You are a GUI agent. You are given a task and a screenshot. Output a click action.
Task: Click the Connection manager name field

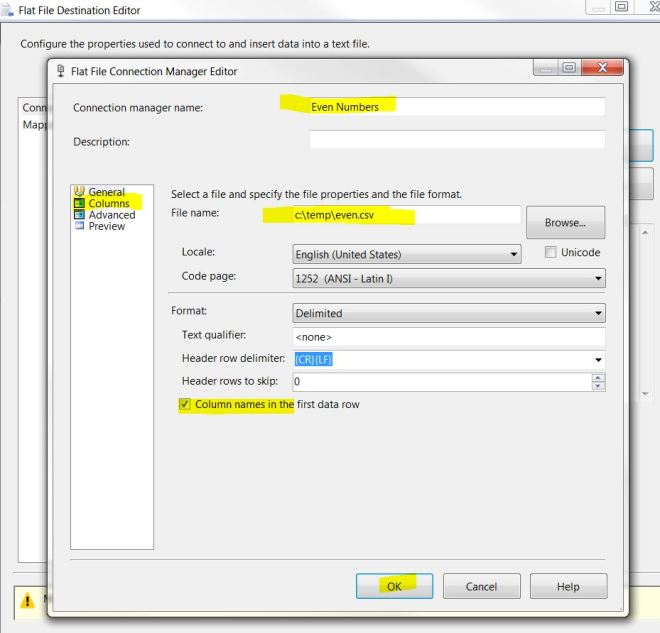click(x=456, y=106)
